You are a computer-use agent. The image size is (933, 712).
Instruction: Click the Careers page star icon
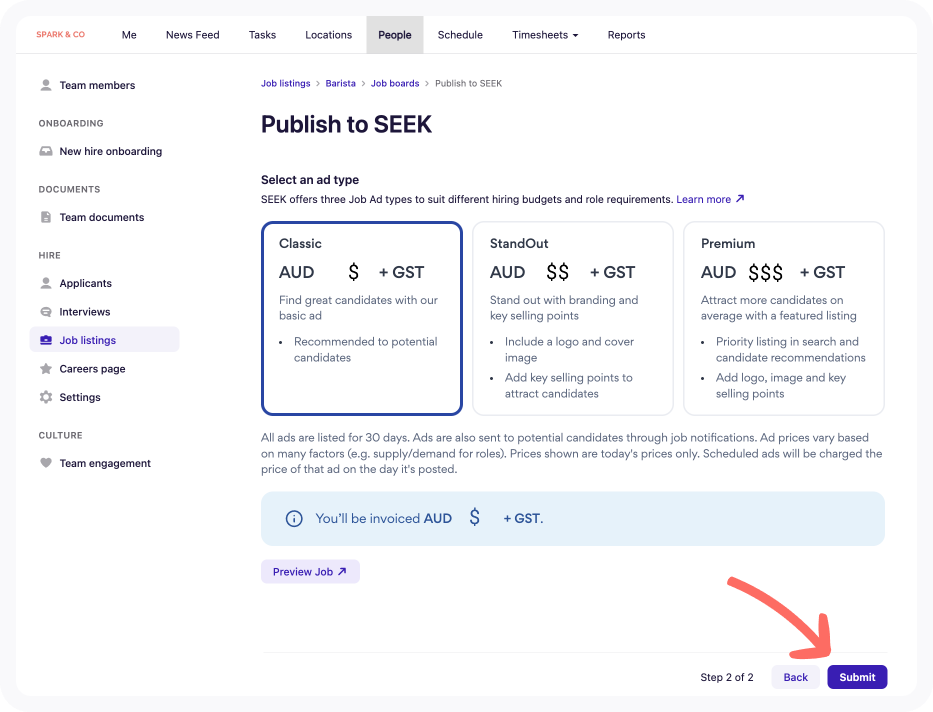(46, 369)
